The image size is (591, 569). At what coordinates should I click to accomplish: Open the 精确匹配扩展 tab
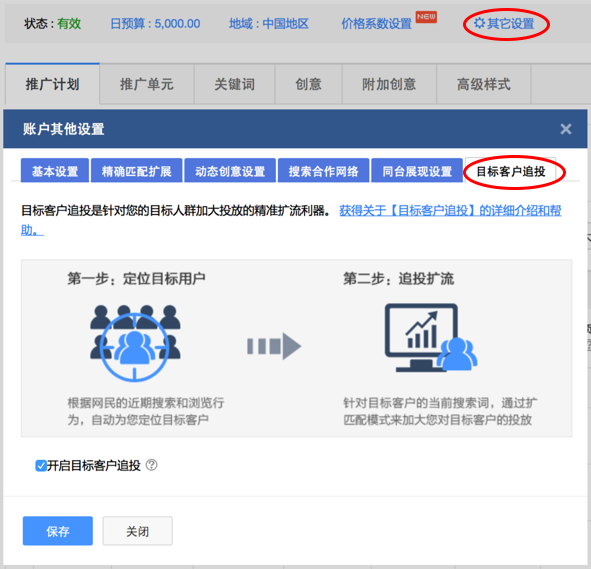tap(136, 171)
